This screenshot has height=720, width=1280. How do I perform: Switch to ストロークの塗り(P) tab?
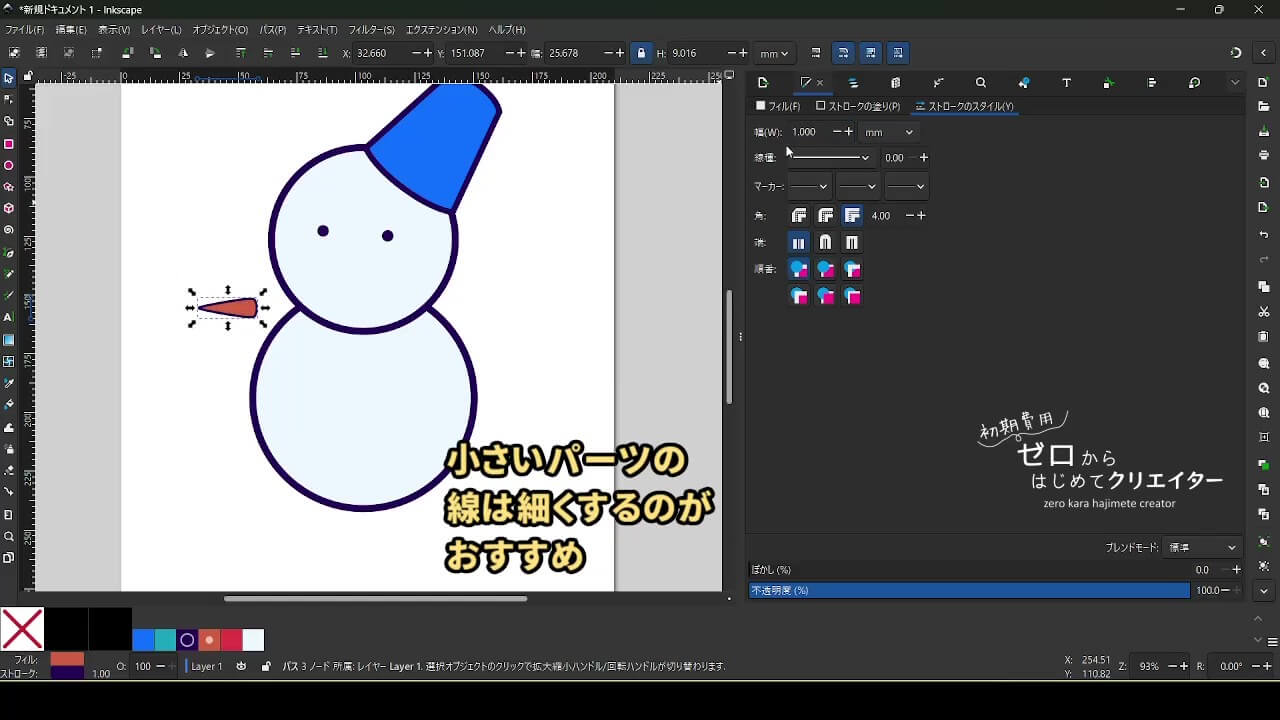coord(858,106)
